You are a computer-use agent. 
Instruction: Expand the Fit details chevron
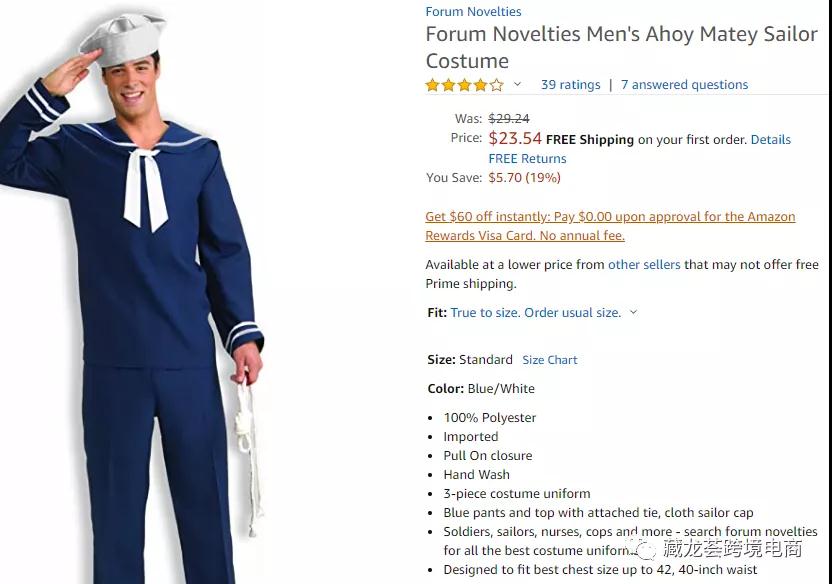pyautogui.click(x=633, y=313)
